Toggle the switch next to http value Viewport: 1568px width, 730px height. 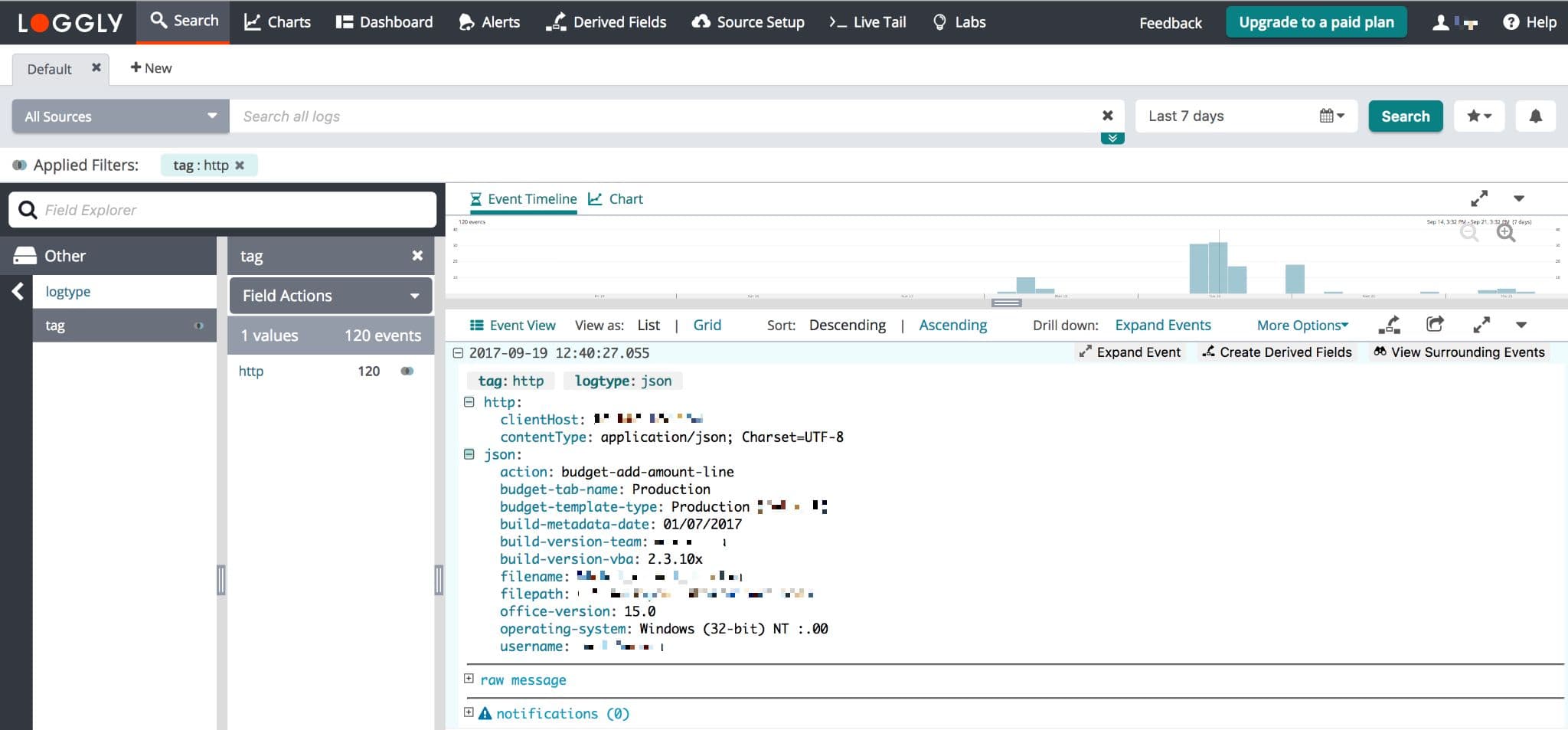coord(407,371)
